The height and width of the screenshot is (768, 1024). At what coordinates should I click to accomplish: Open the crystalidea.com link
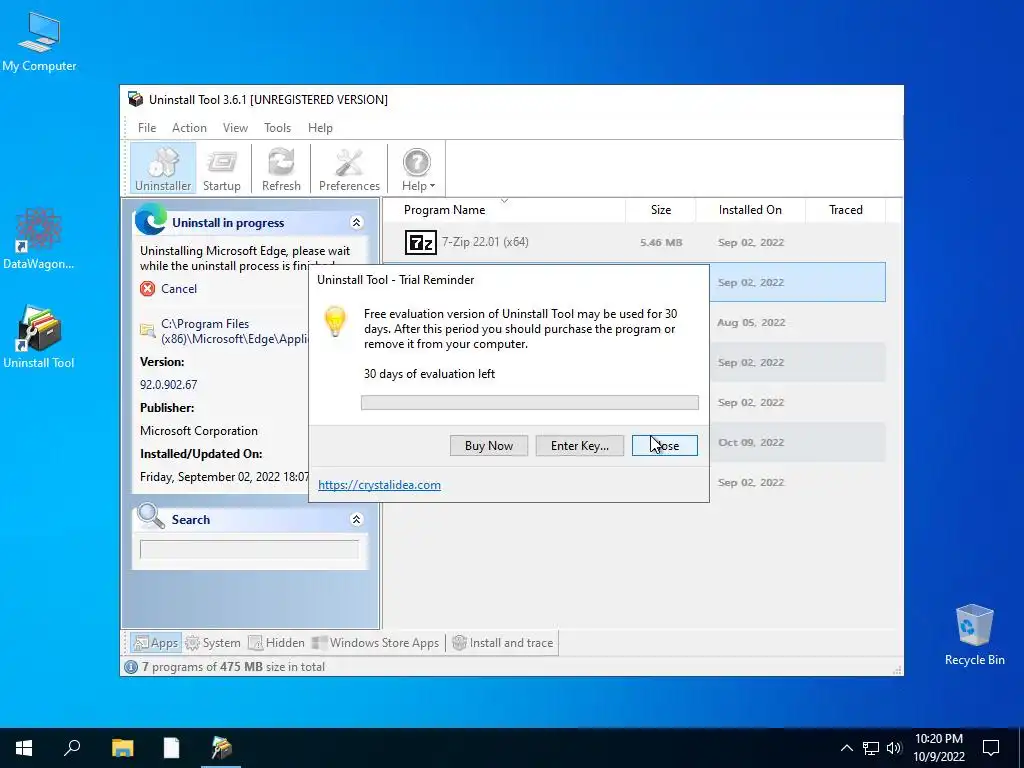[379, 485]
